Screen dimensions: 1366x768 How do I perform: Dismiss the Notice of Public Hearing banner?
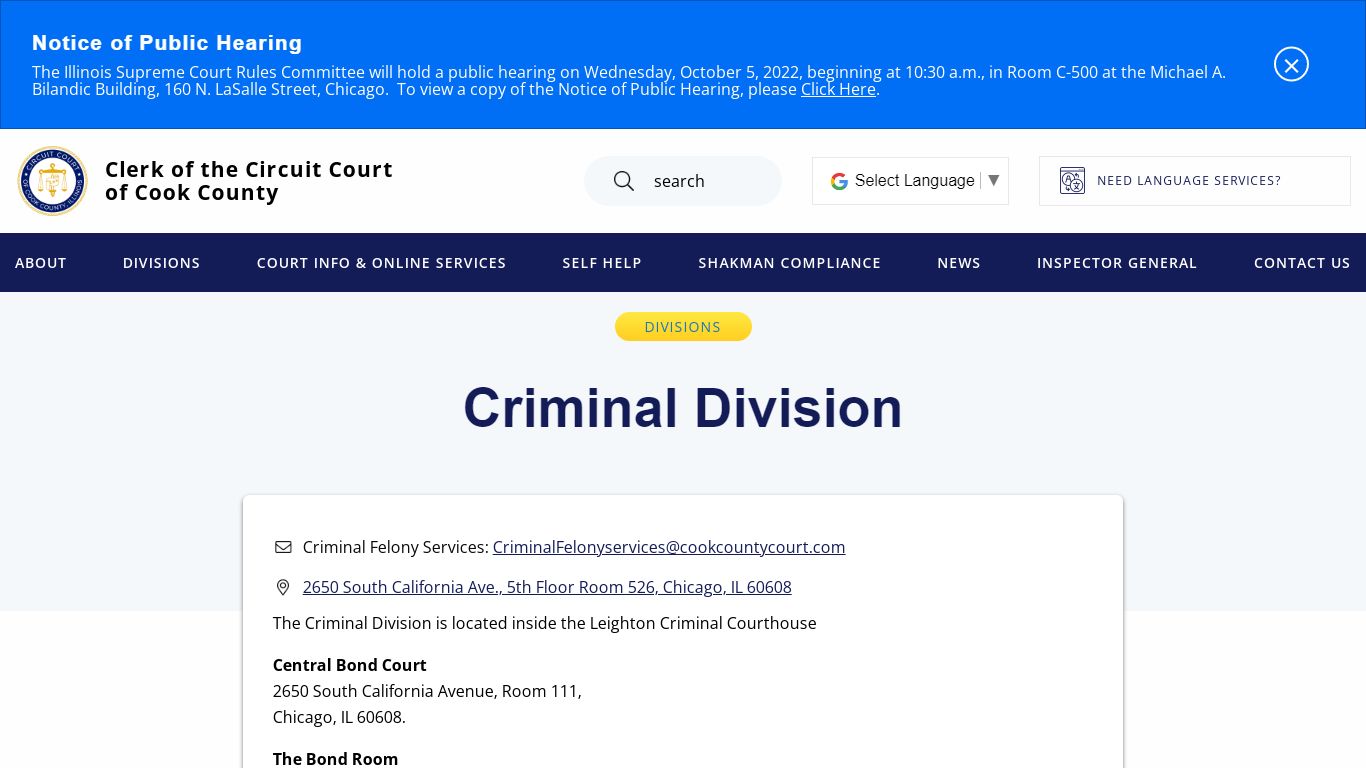1291,64
